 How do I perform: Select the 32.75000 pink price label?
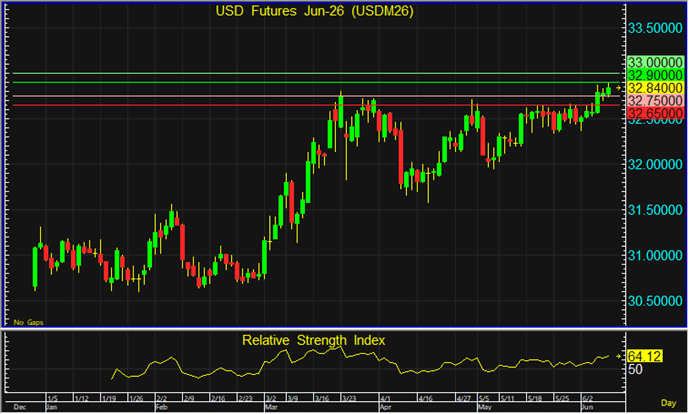[x=655, y=101]
